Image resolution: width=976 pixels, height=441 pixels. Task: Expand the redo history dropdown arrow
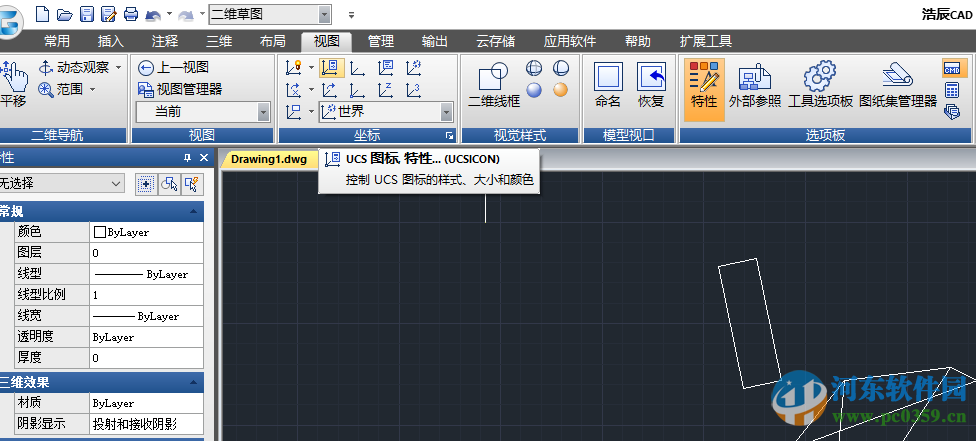[203, 14]
